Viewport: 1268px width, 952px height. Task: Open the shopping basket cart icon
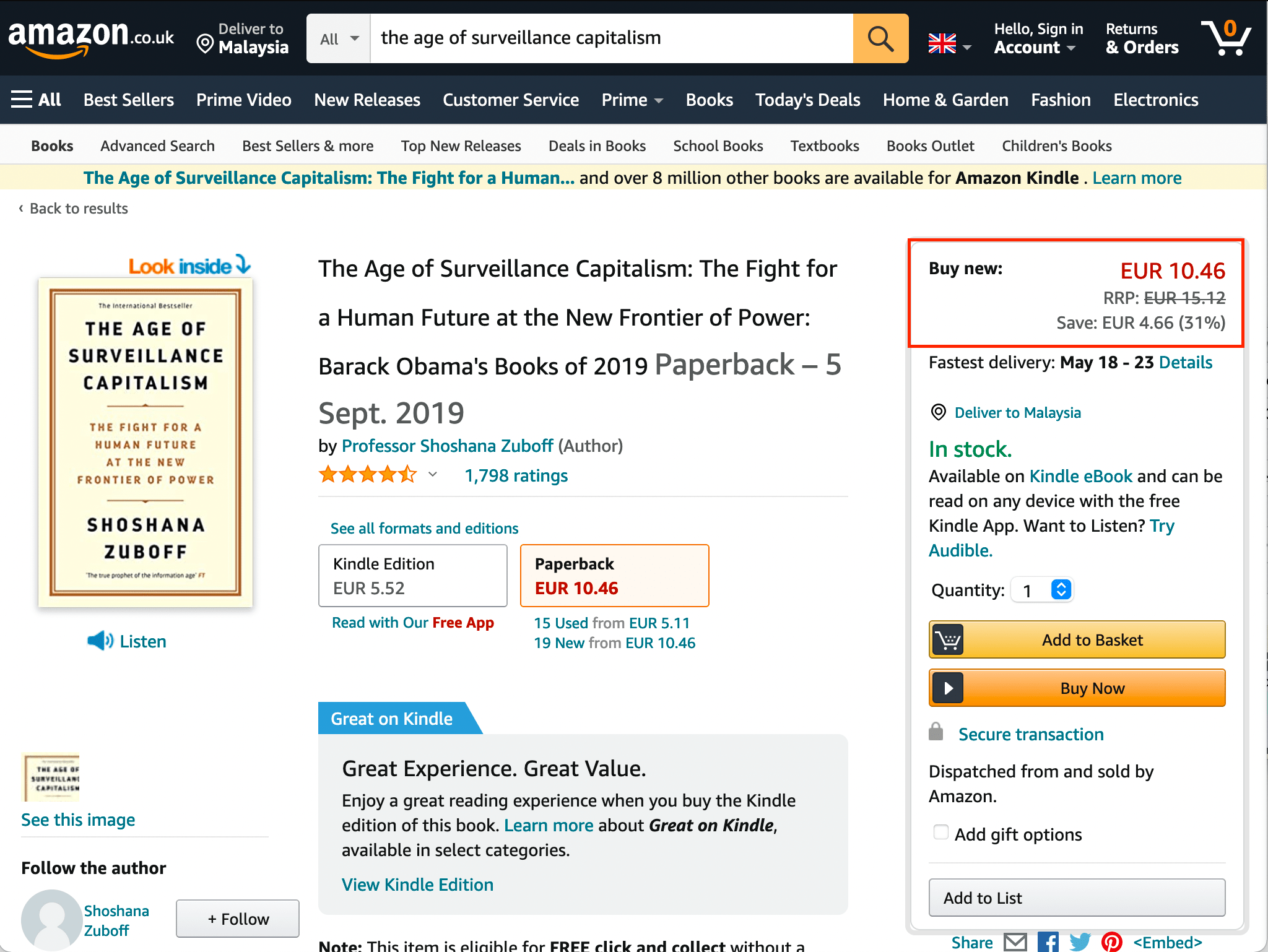(1225, 38)
